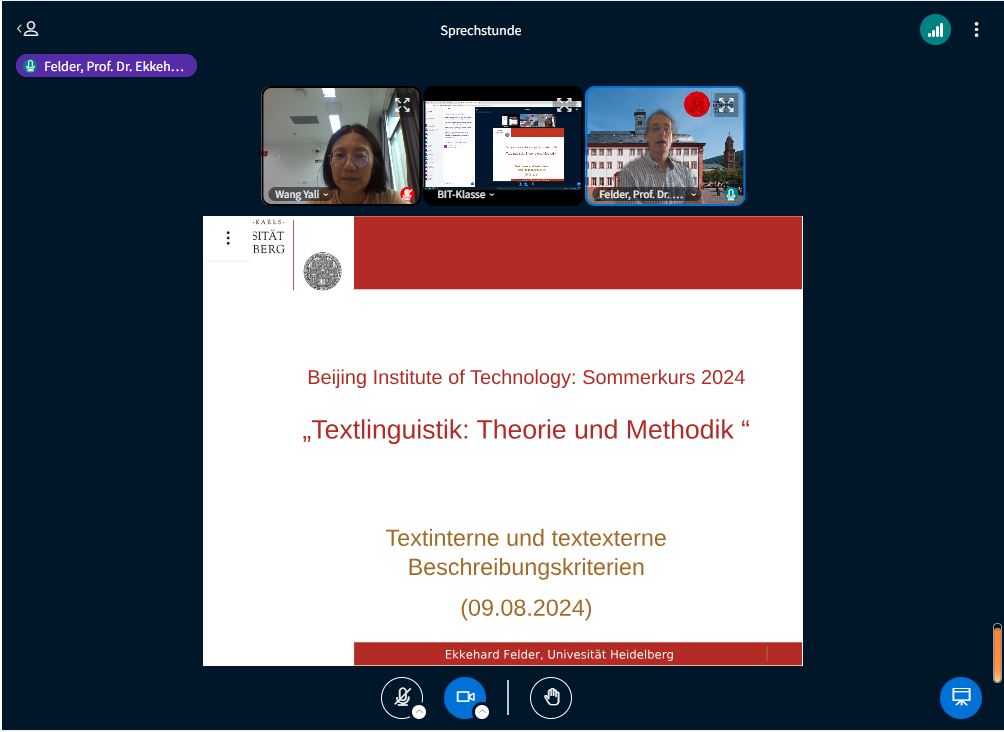Expand webcam options arrow
Image resolution: width=1004 pixels, height=732 pixels.
pos(481,712)
